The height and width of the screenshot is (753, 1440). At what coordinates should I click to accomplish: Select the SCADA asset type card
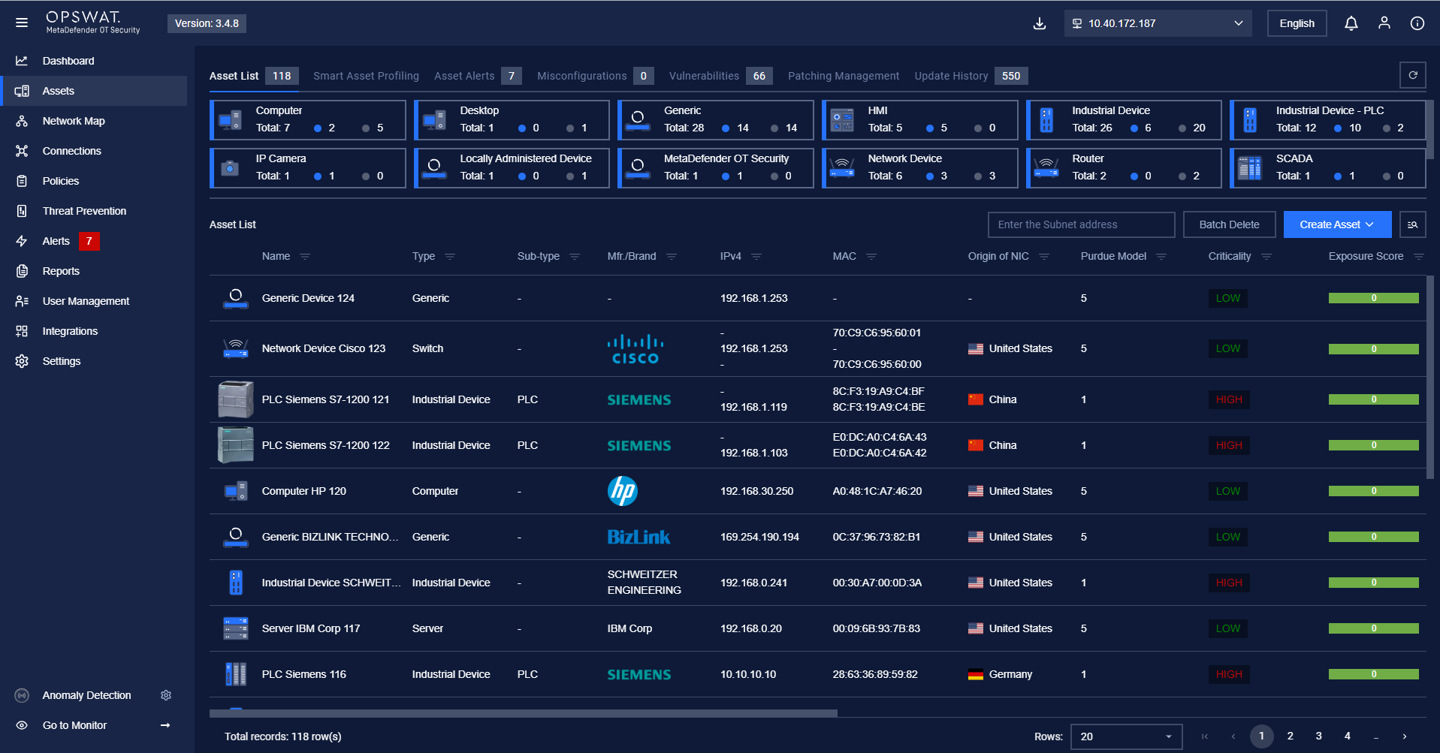coord(1328,167)
